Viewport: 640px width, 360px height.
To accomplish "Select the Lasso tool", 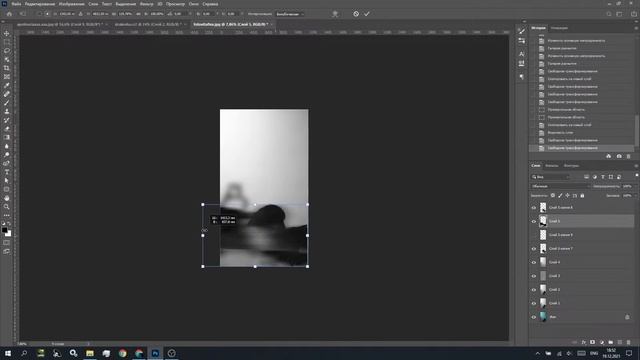I will (x=7, y=51).
